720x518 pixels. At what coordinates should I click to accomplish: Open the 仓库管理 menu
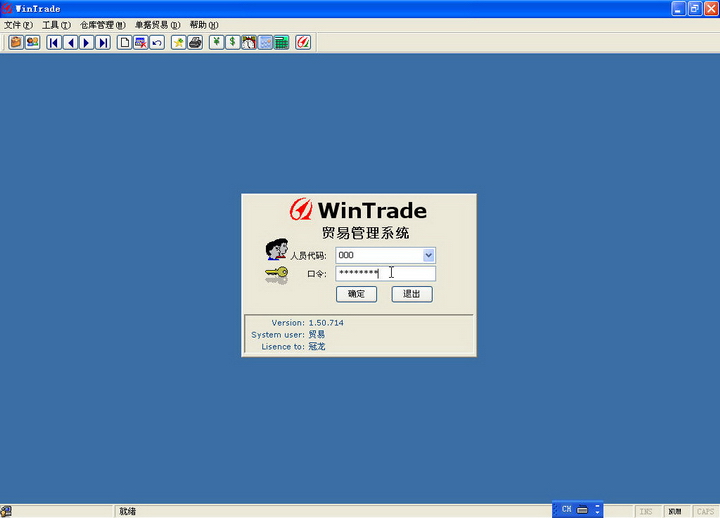(x=103, y=25)
